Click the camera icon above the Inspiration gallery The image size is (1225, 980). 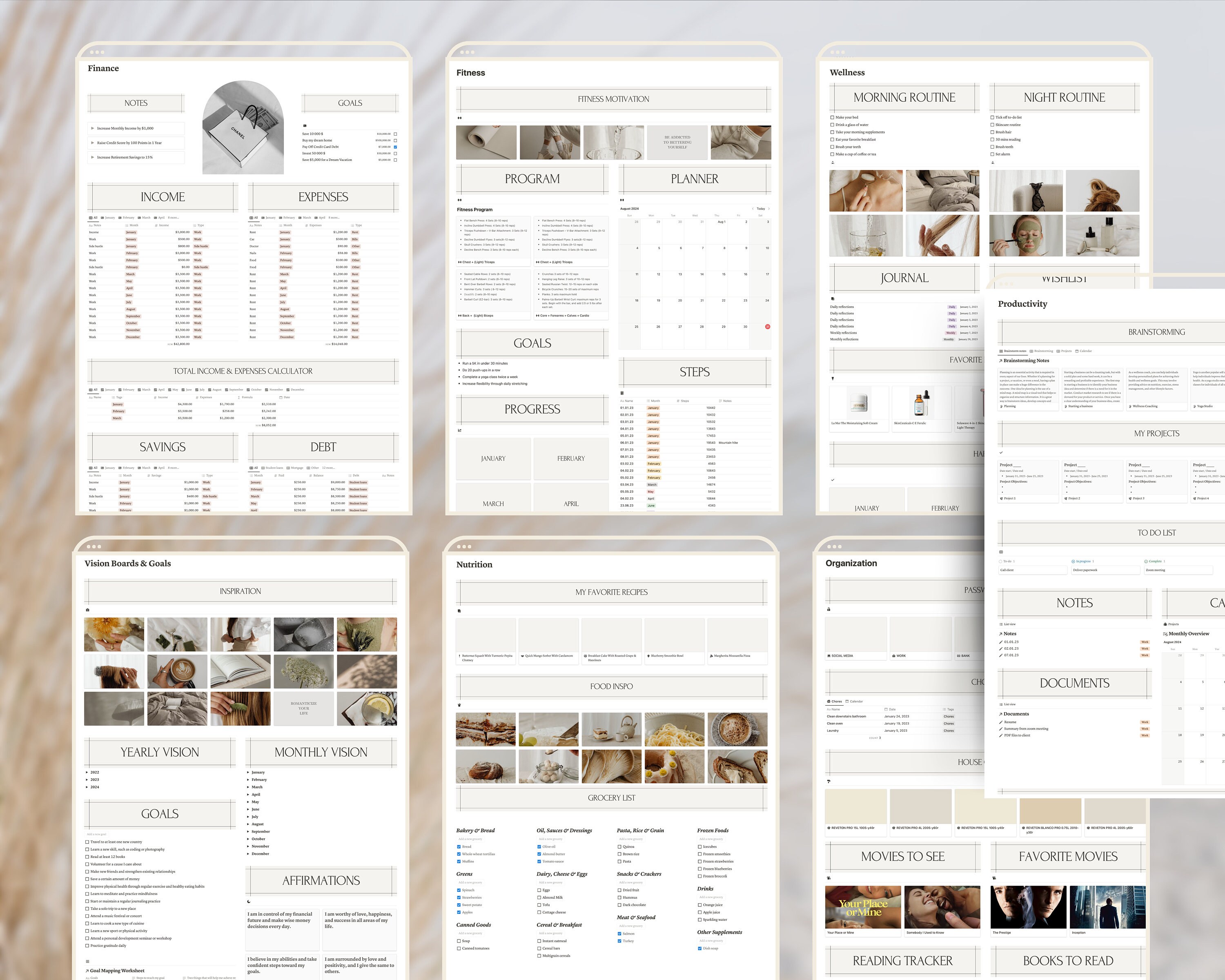click(x=88, y=610)
